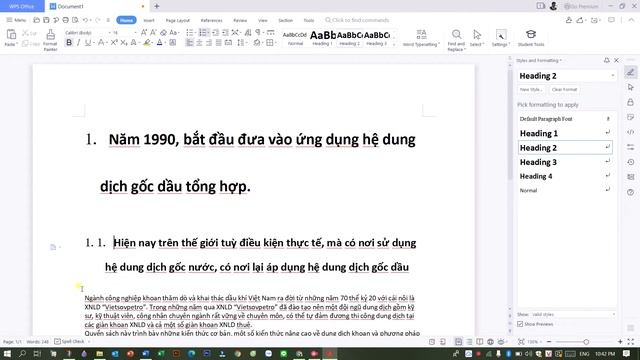Toggle show paragraph marks
This screenshot has height=360, width=640.
click(258, 32)
